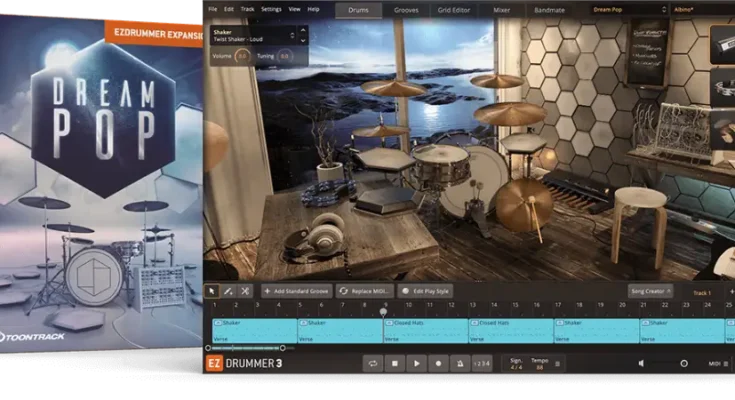Toggle the metronome click

point(460,364)
